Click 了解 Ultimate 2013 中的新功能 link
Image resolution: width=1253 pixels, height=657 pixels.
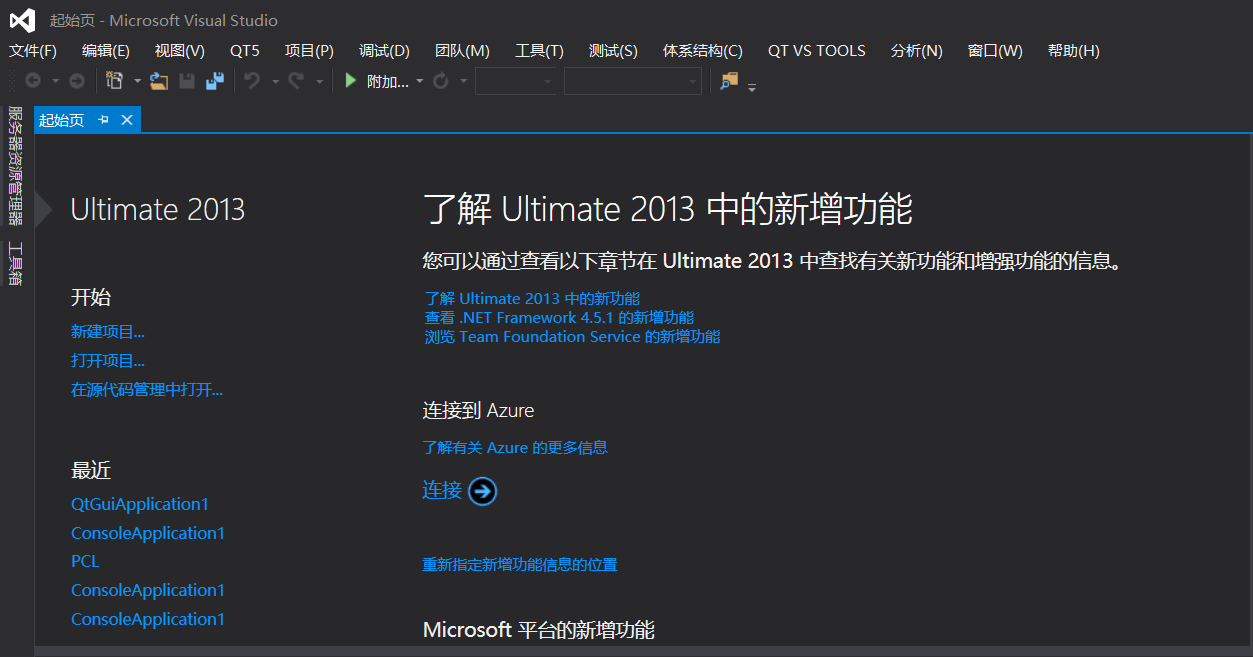point(532,298)
